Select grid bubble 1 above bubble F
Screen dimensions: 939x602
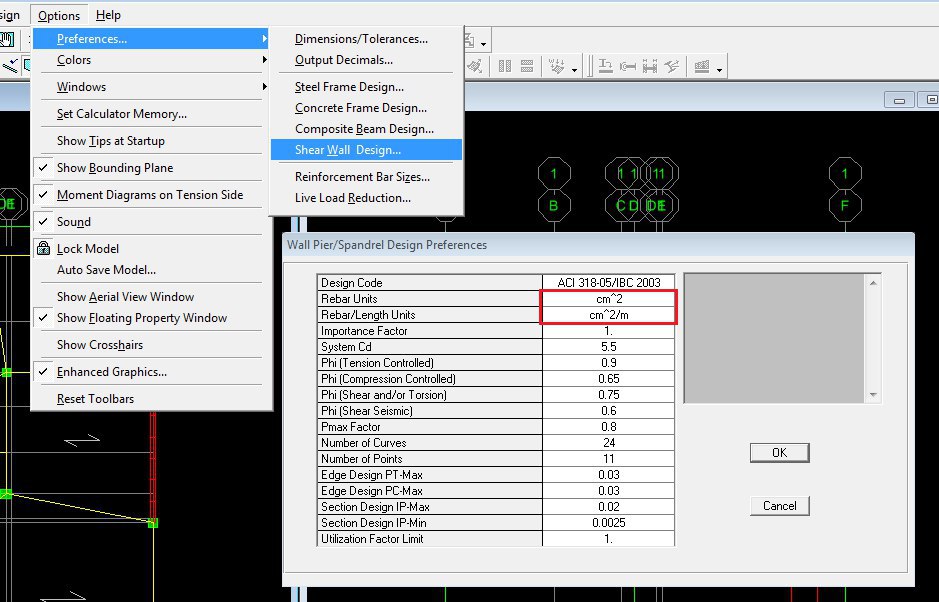pos(845,174)
